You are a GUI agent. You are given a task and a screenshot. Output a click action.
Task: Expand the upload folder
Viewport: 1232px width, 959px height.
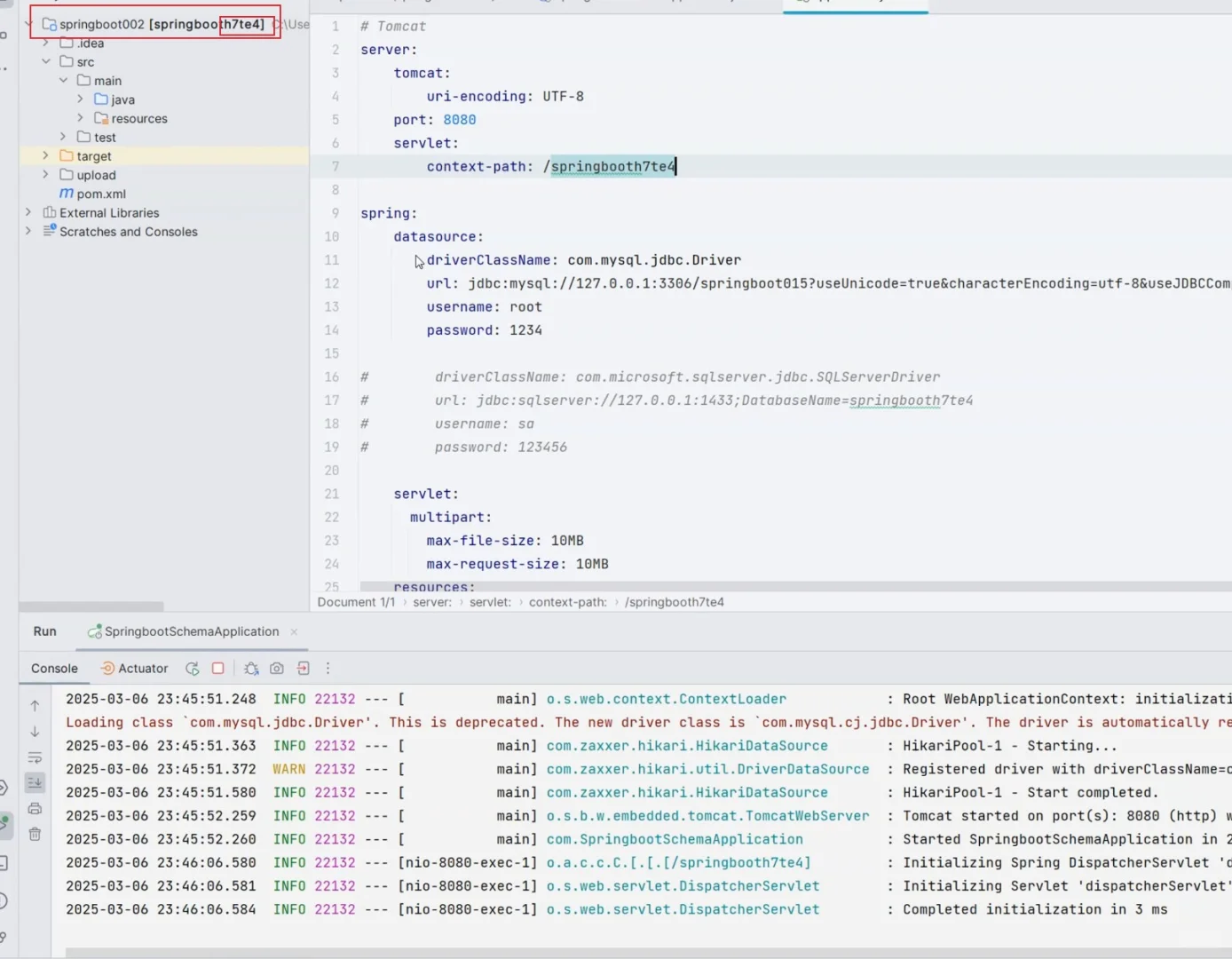point(46,175)
